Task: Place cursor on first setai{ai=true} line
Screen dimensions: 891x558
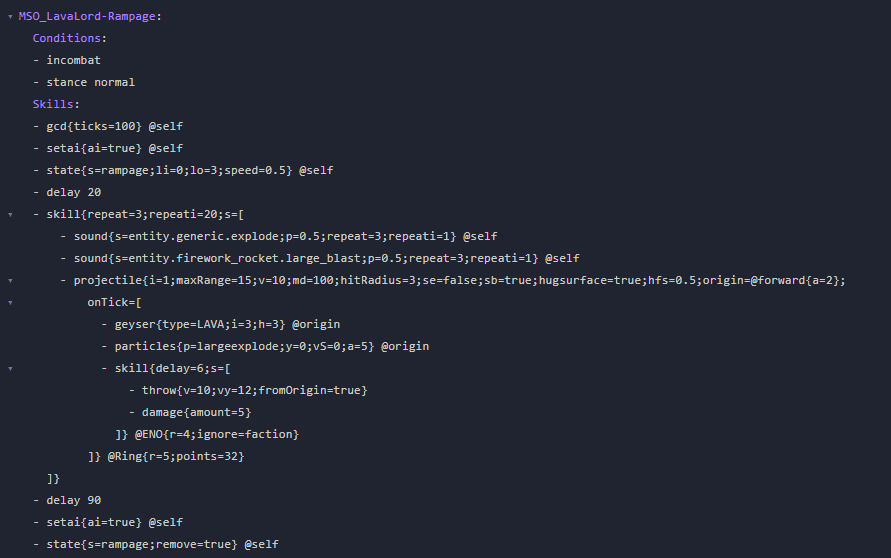Action: pos(100,148)
